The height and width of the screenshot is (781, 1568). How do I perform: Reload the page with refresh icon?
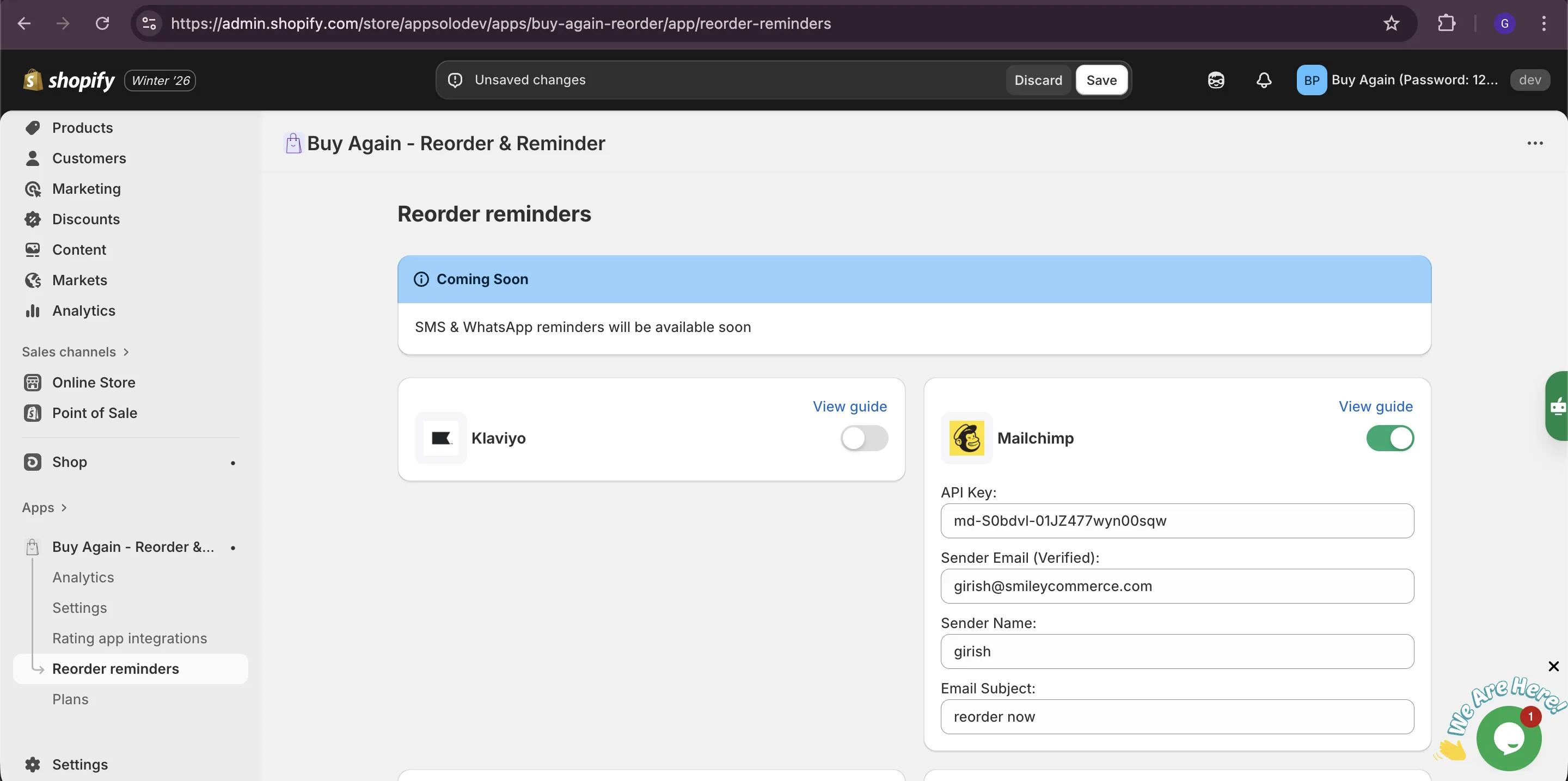point(102,24)
